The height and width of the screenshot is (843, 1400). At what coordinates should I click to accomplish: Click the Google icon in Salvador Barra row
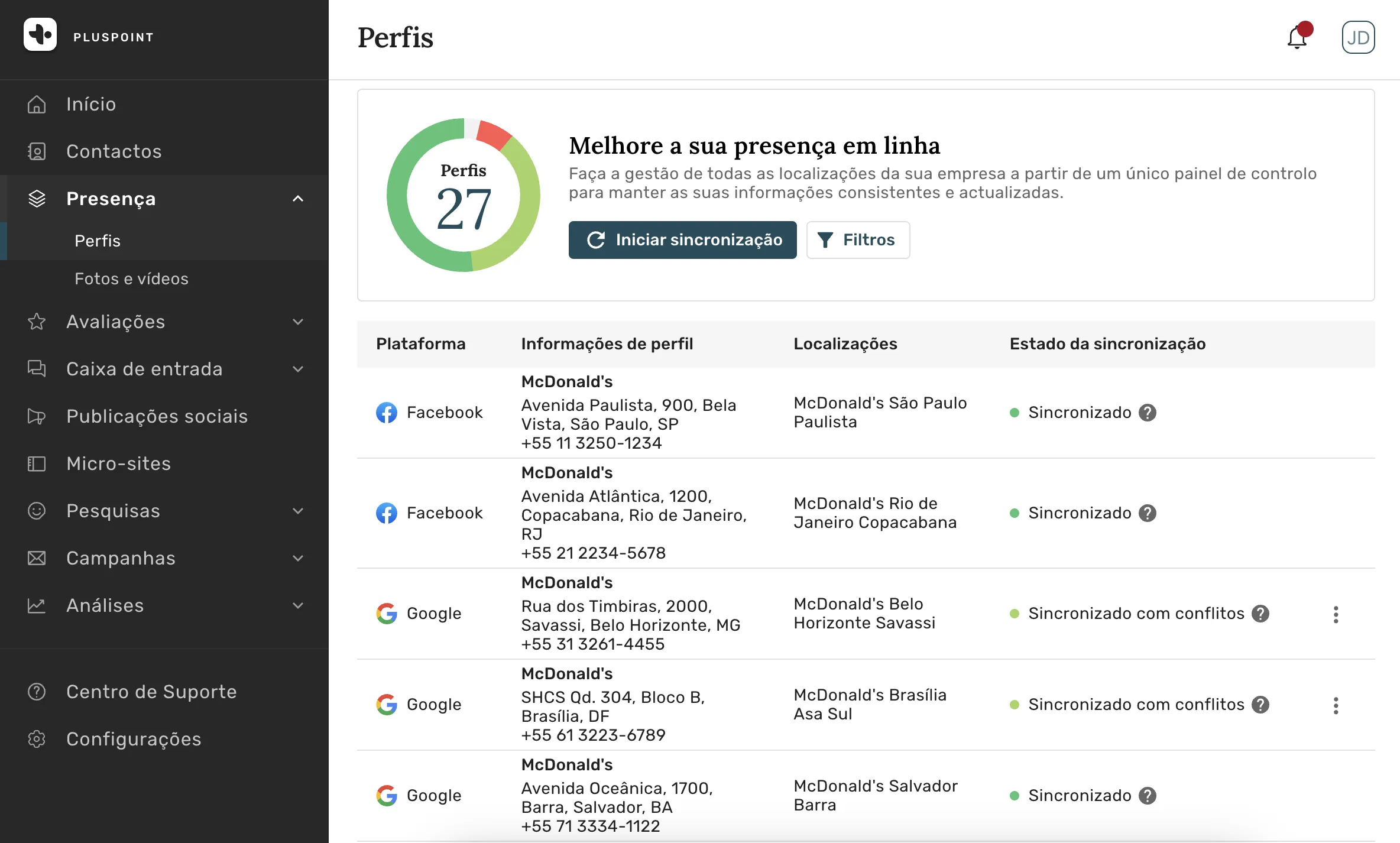pyautogui.click(x=387, y=796)
